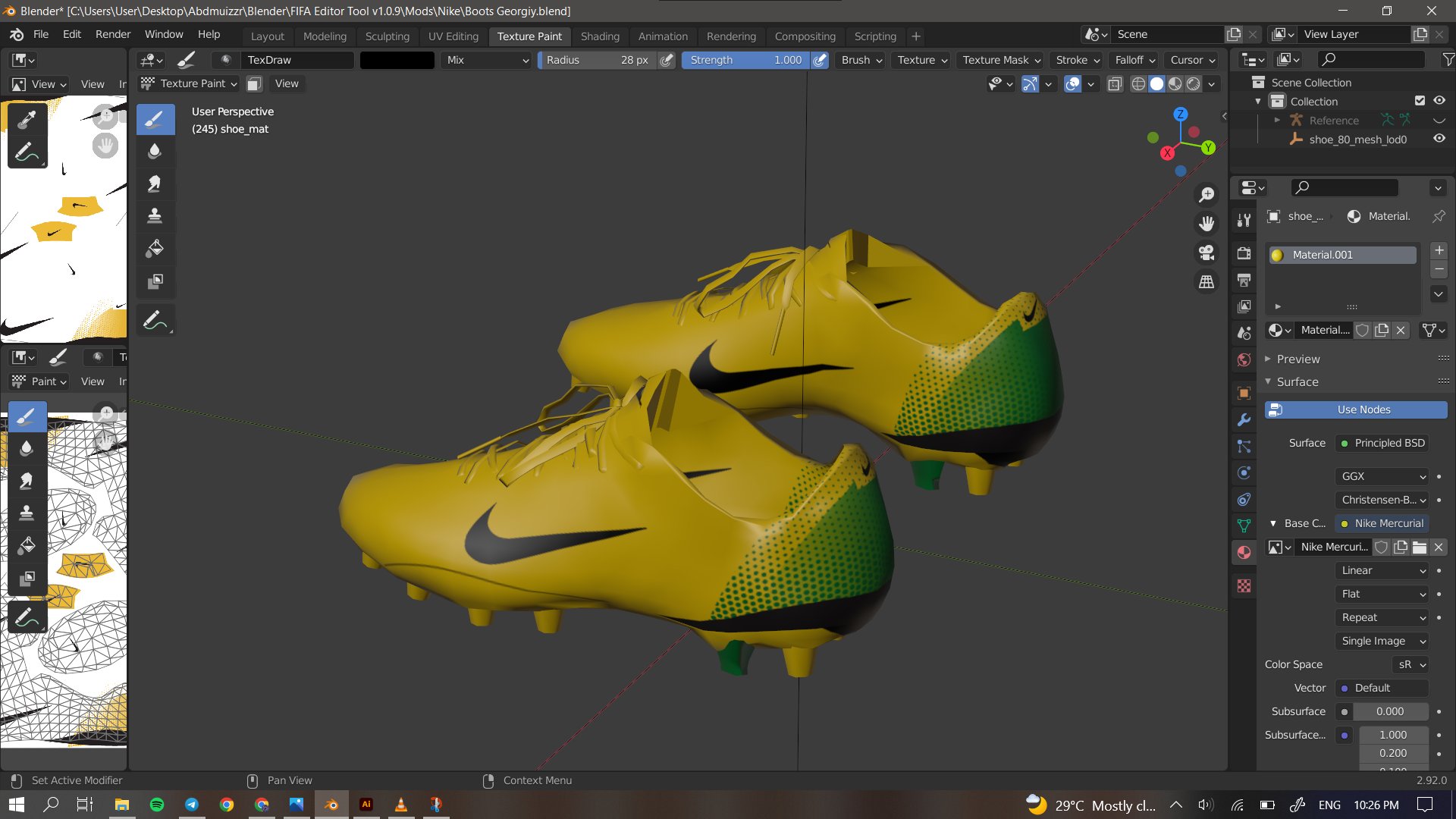1456x819 pixels.
Task: Open the Output properties tab
Action: pyautogui.click(x=1244, y=280)
